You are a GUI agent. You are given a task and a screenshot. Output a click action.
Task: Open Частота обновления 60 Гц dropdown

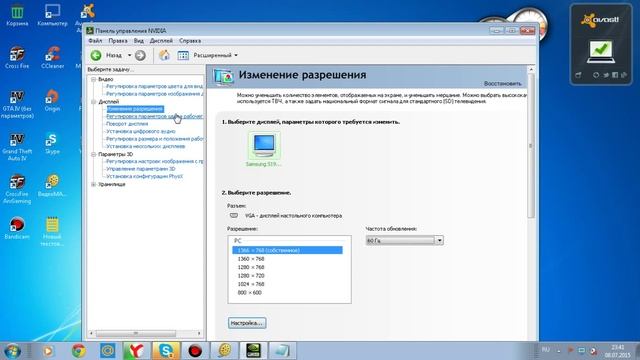[x=404, y=241]
